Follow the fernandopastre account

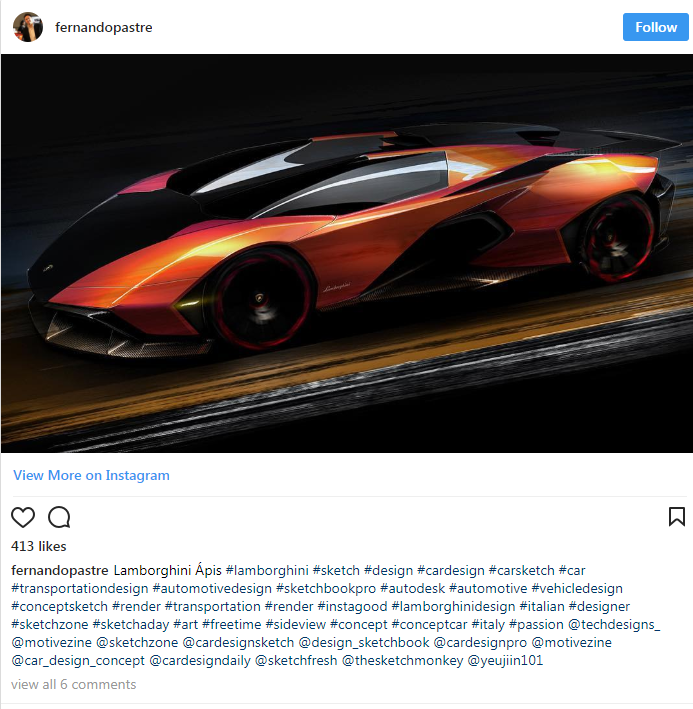pyautogui.click(x=655, y=27)
